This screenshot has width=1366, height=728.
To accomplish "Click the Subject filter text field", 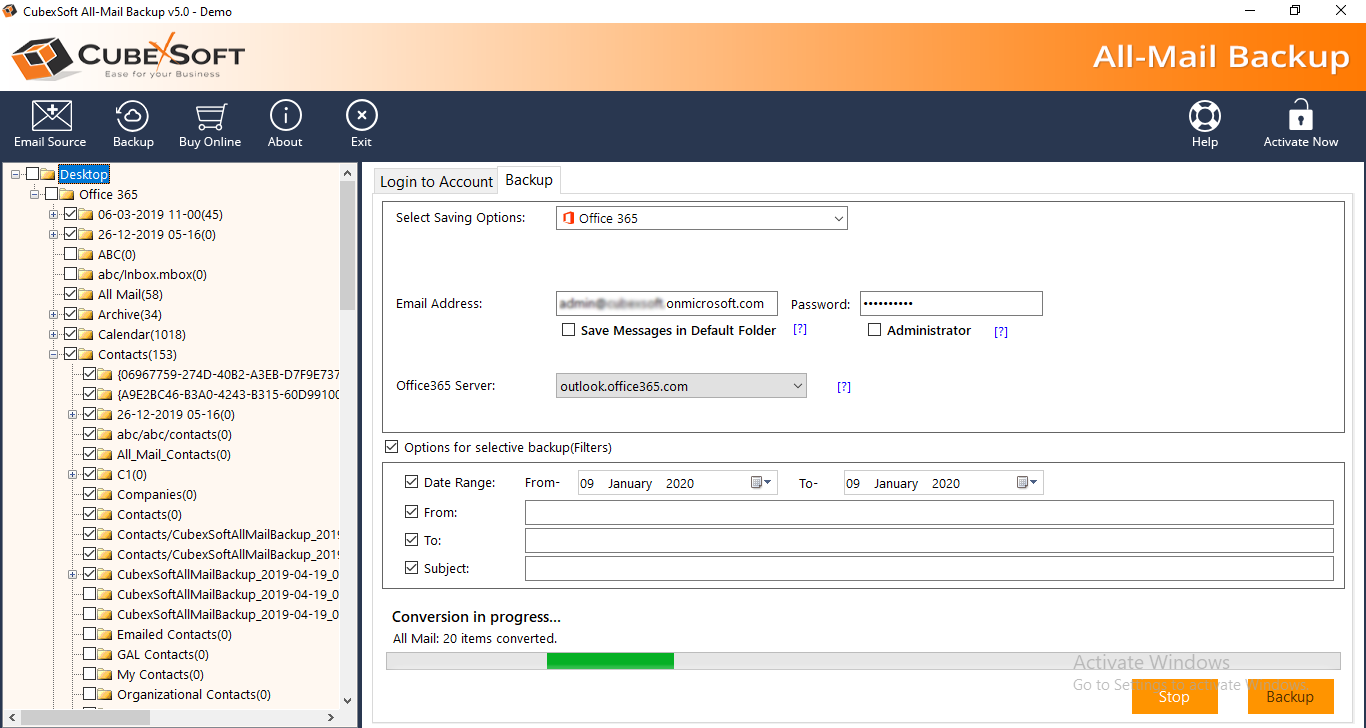I will [928, 569].
